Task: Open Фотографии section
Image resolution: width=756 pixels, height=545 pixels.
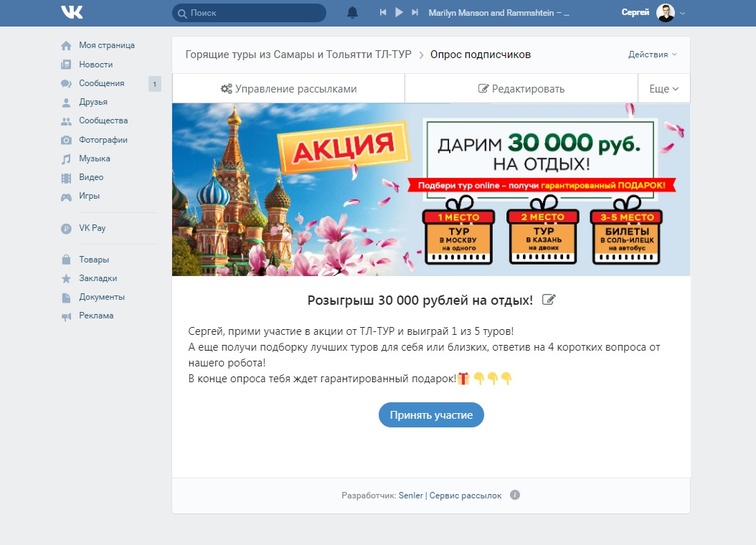Action: (103, 140)
